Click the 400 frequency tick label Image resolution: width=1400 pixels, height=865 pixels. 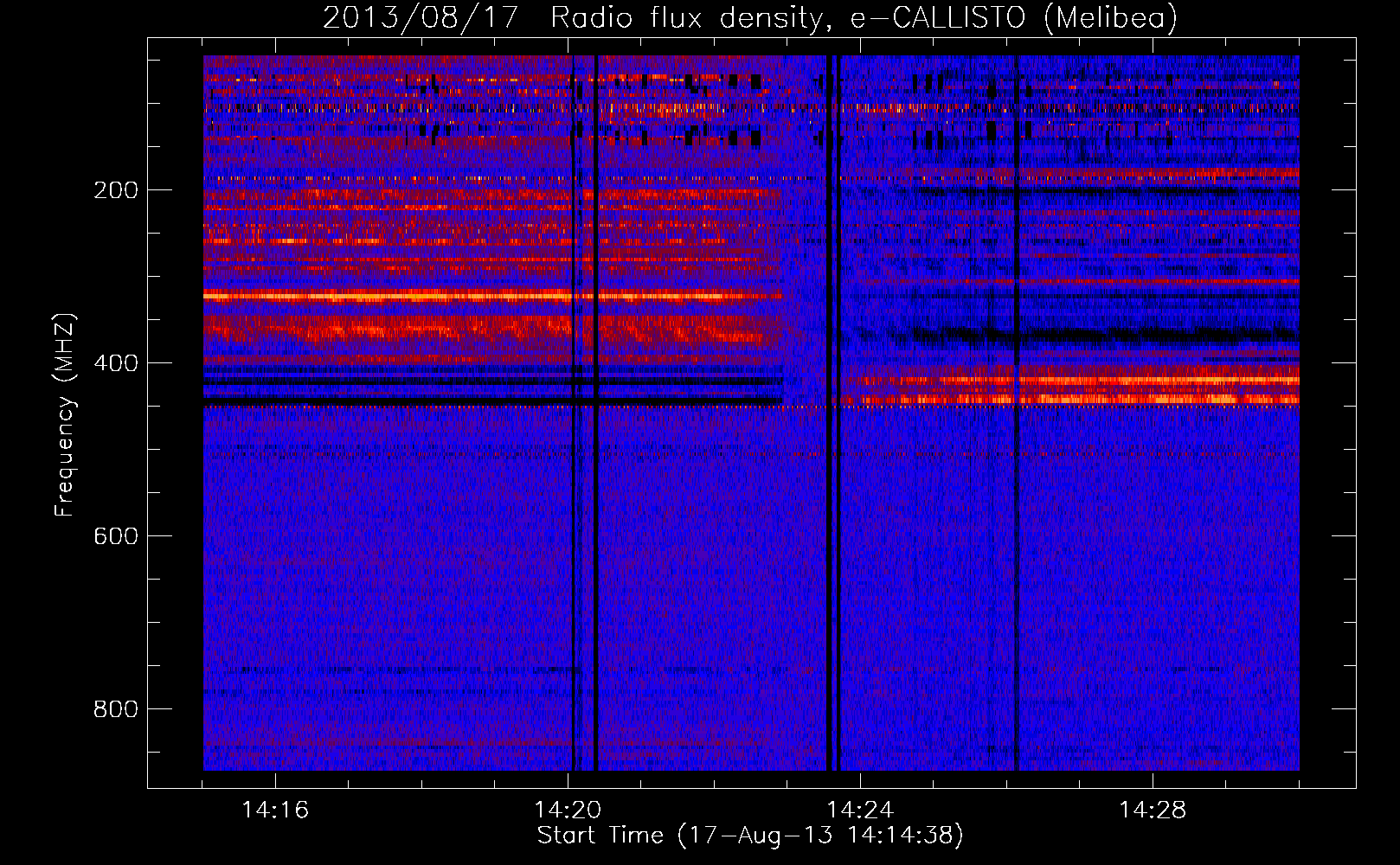pyautogui.click(x=116, y=363)
